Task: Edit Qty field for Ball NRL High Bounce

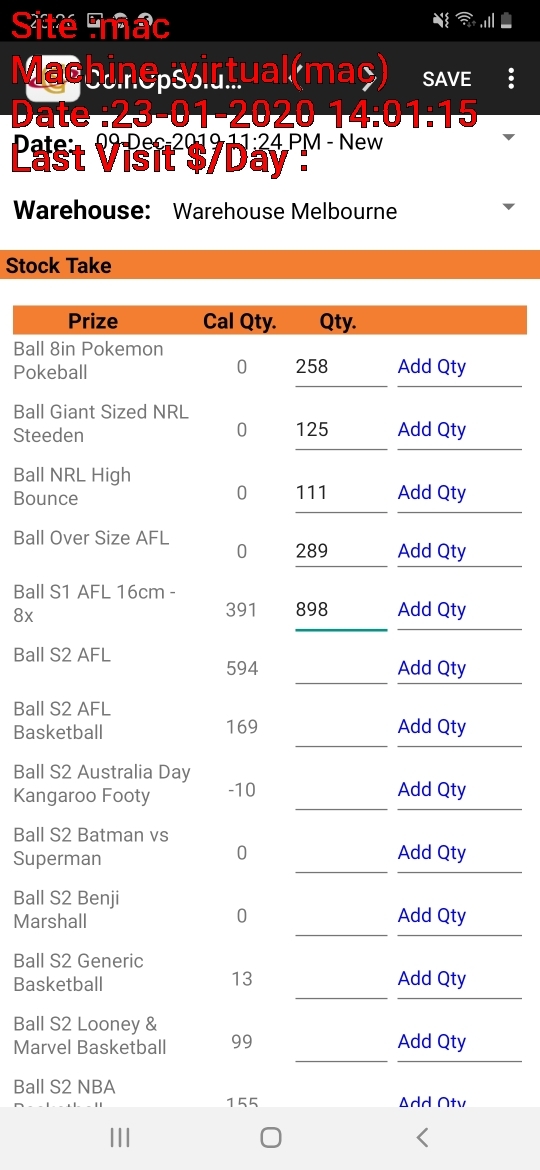Action: click(x=341, y=492)
